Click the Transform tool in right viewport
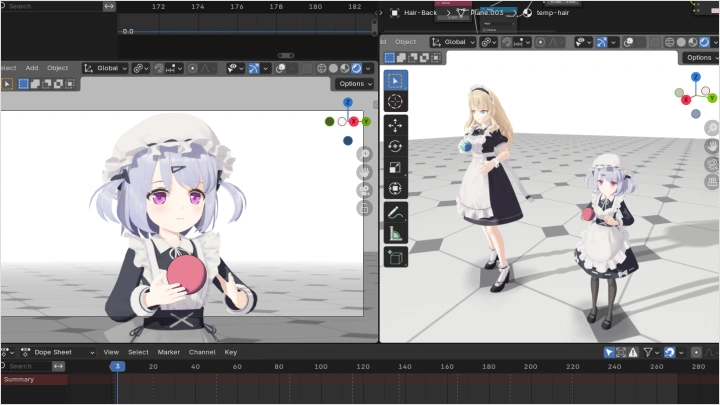Viewport: 720px width, 405px height. (x=395, y=188)
